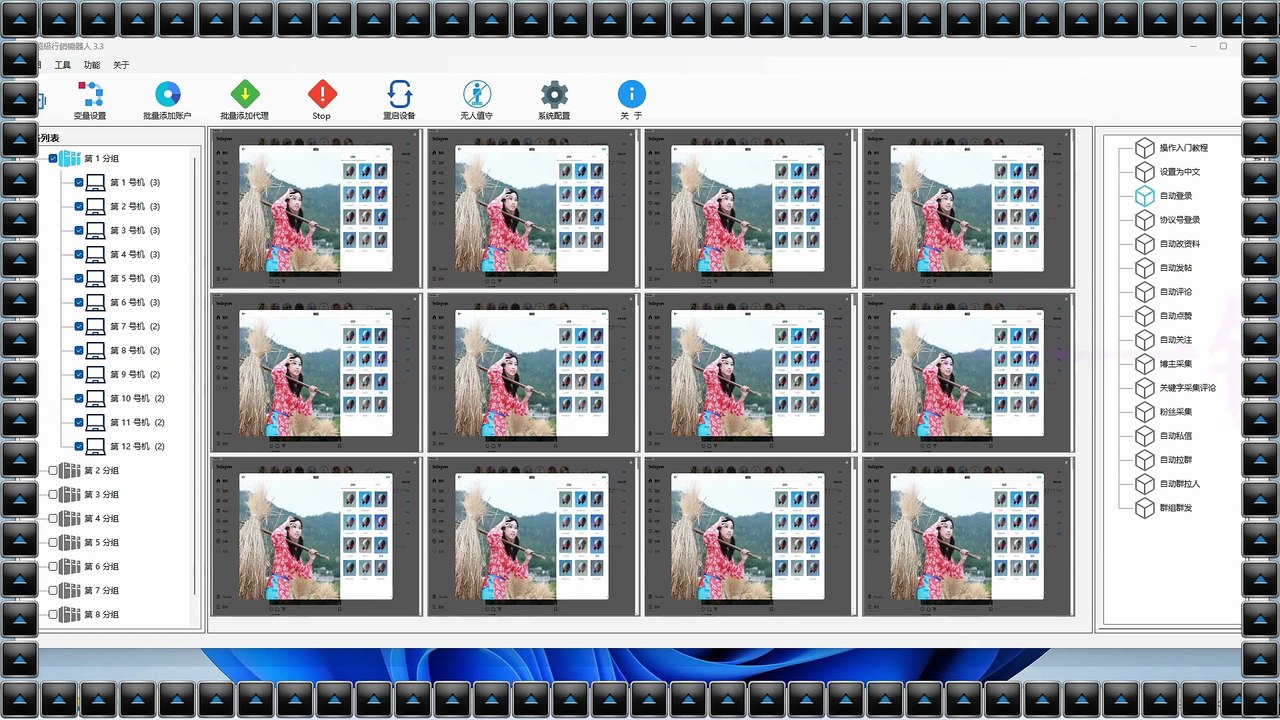This screenshot has height=720, width=1280.
Task: Toggle the 第 5 号机 checkbox
Action: click(79, 279)
